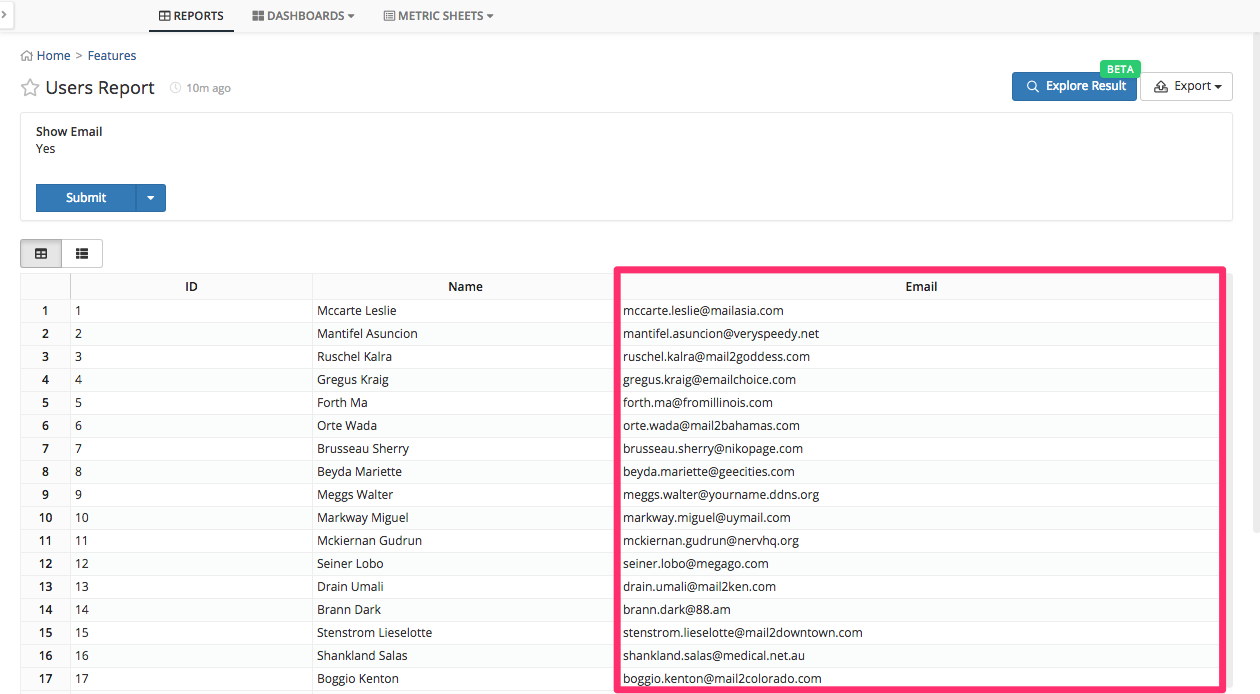Switch to grid table view
The height and width of the screenshot is (694, 1260).
(x=41, y=254)
